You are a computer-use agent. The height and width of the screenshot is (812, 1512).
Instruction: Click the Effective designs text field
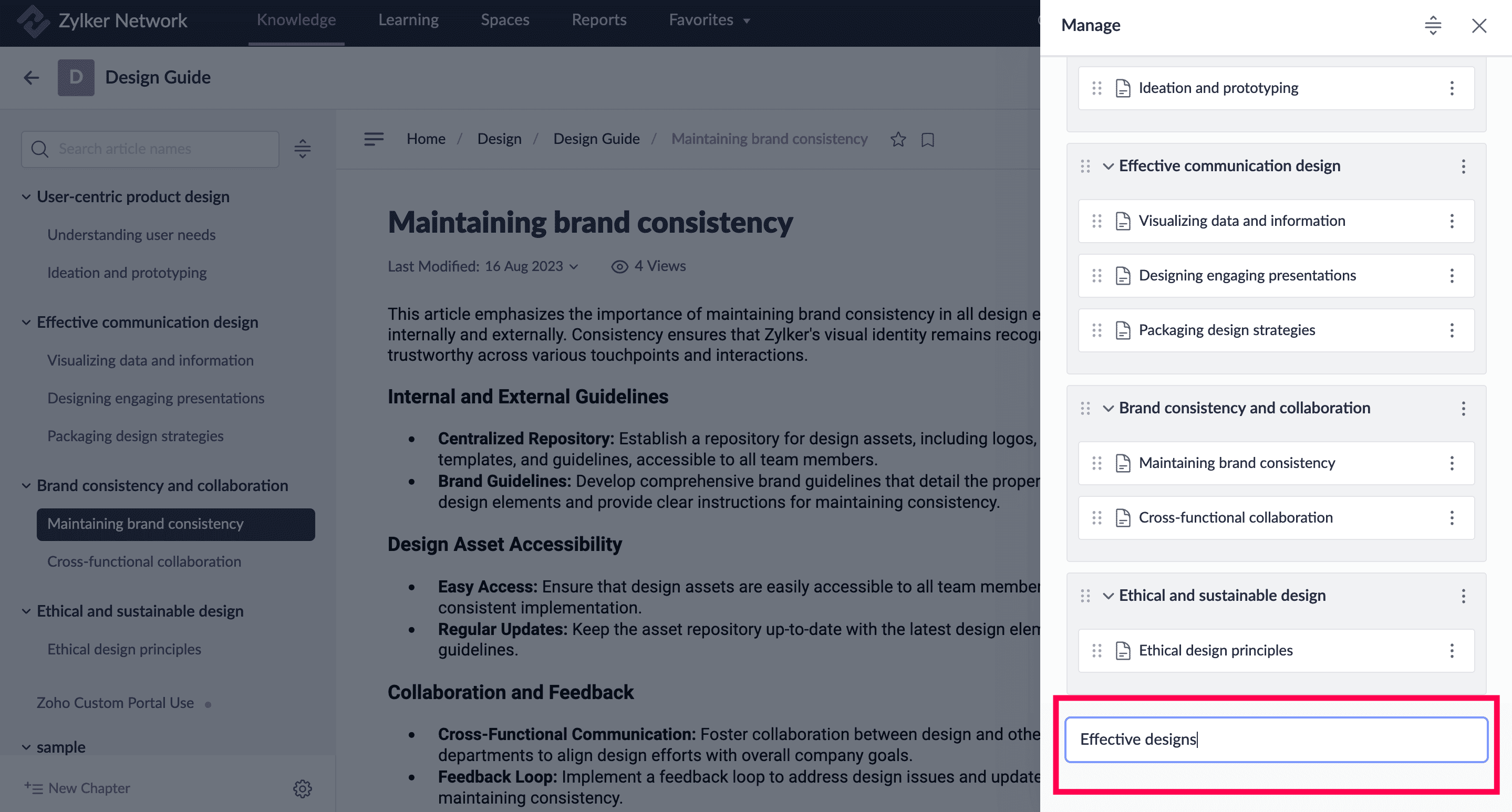tap(1276, 739)
